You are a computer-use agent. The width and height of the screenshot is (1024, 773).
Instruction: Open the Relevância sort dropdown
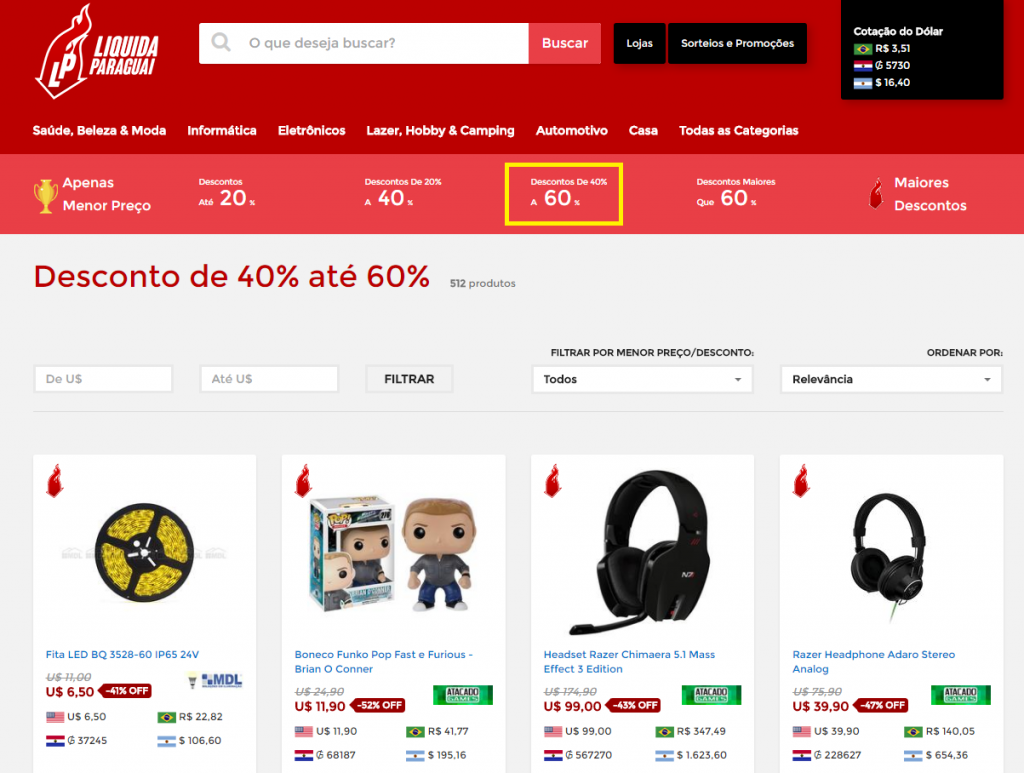tap(891, 379)
